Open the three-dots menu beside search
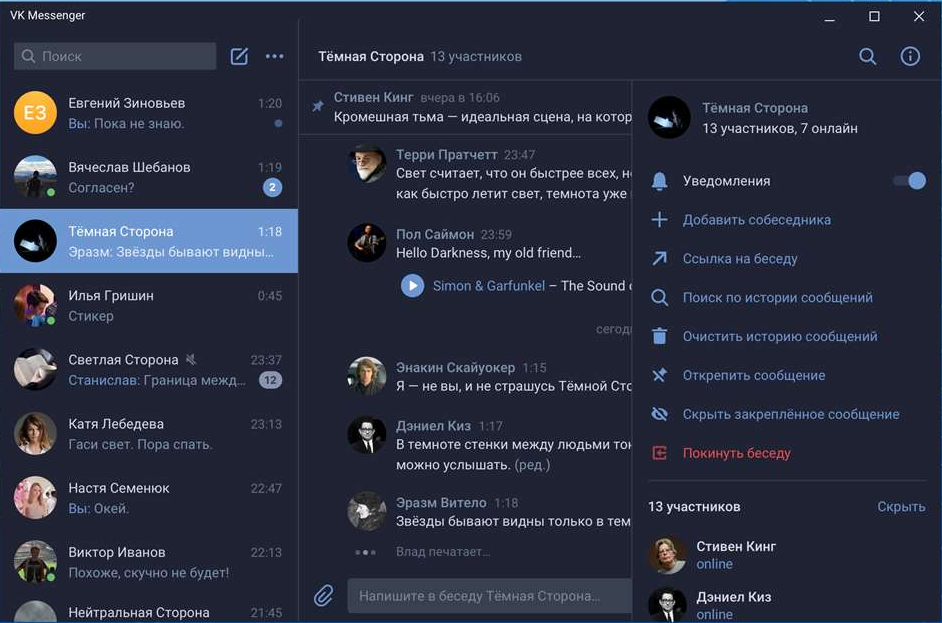942x623 pixels. pos(275,56)
